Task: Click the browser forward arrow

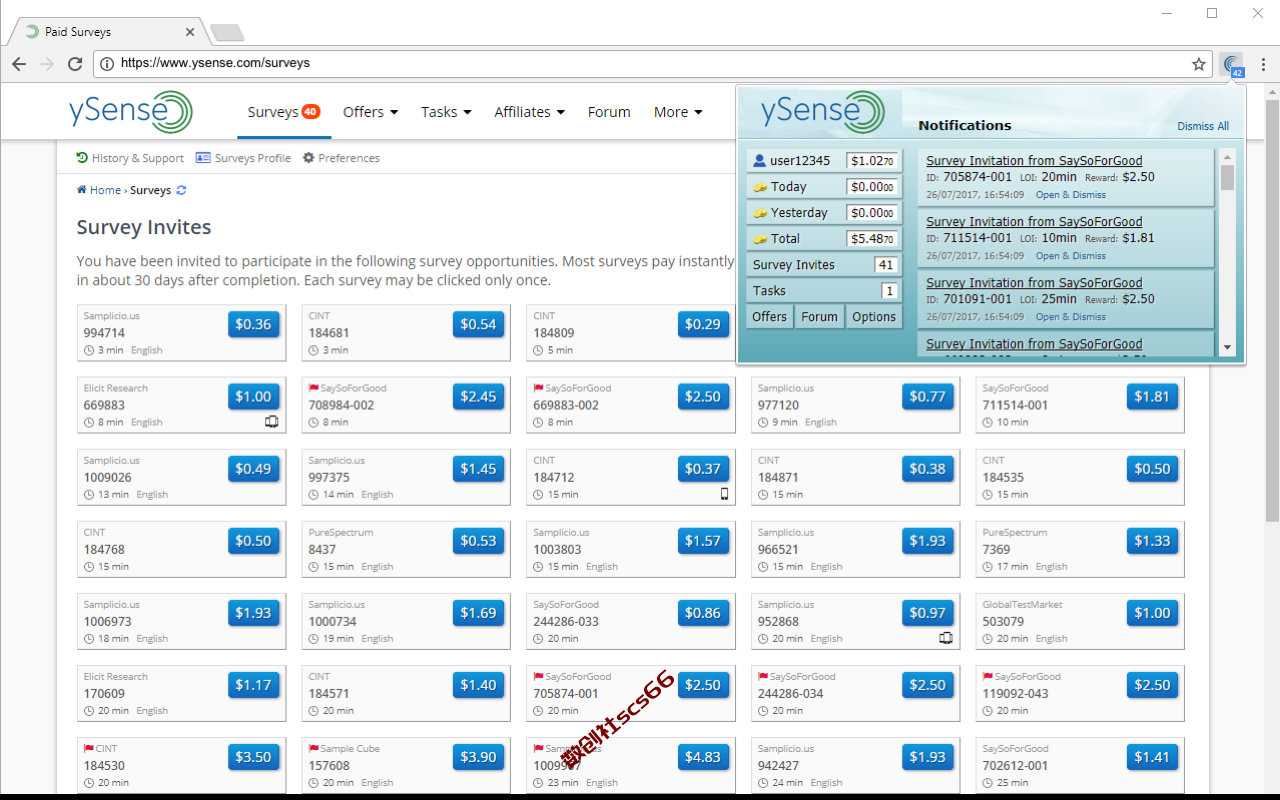Action: [x=47, y=63]
